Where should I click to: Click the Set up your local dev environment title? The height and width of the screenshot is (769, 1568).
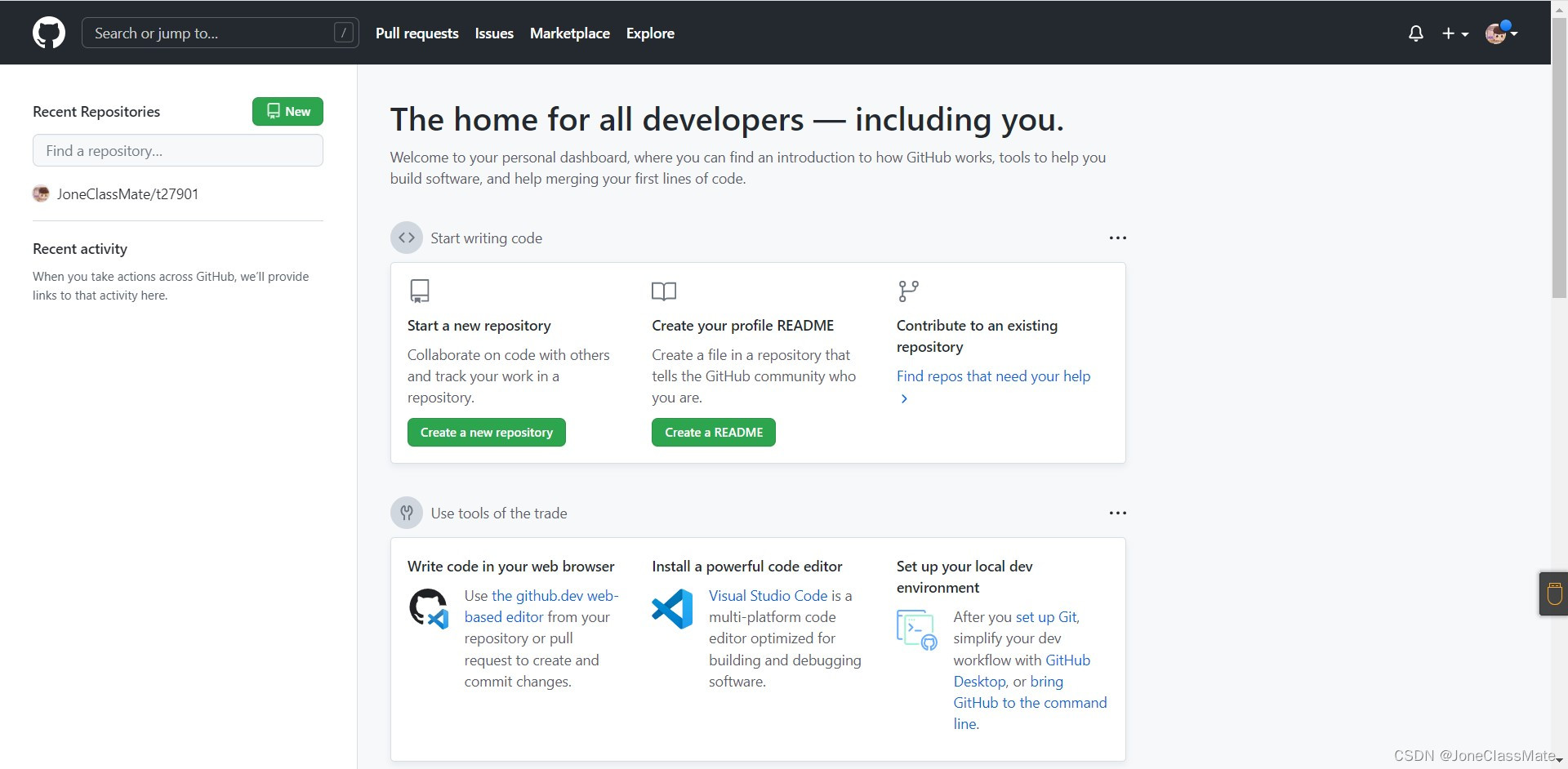coord(964,577)
